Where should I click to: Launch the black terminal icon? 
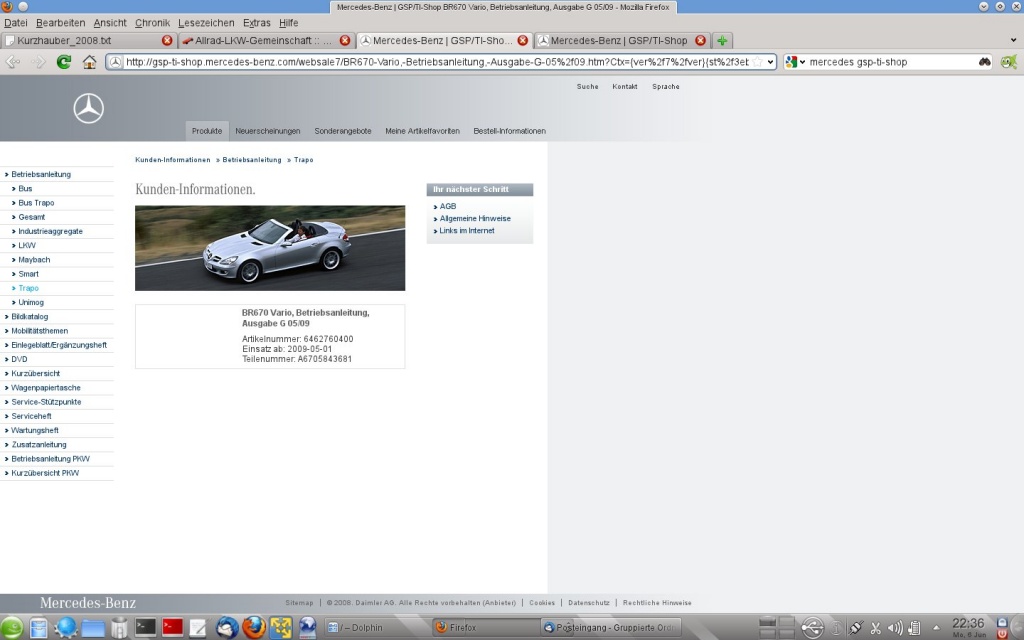pyautogui.click(x=145, y=628)
